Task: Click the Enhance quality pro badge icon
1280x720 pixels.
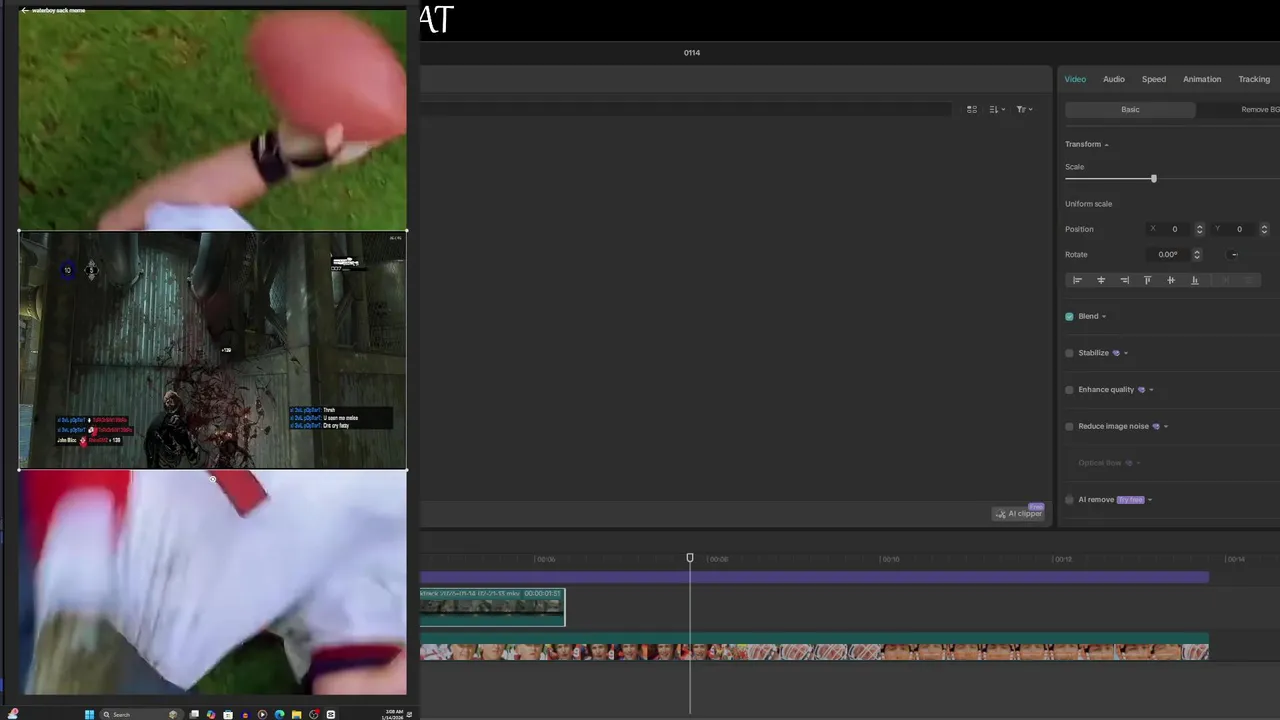Action: (1141, 390)
